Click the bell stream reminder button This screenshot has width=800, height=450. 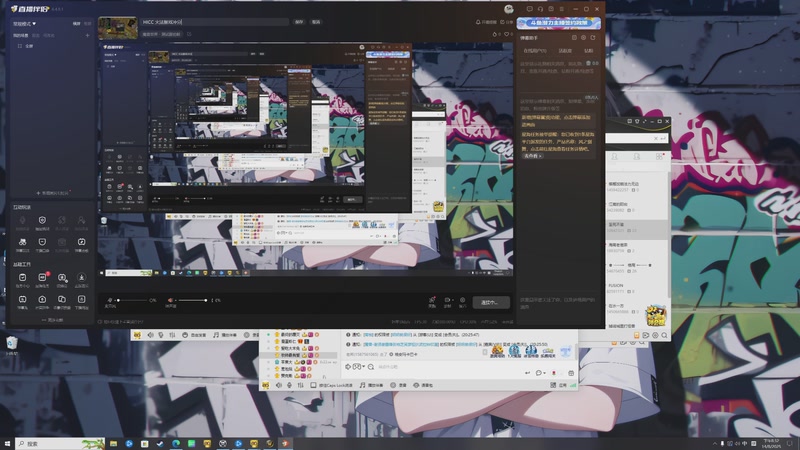tap(486, 22)
